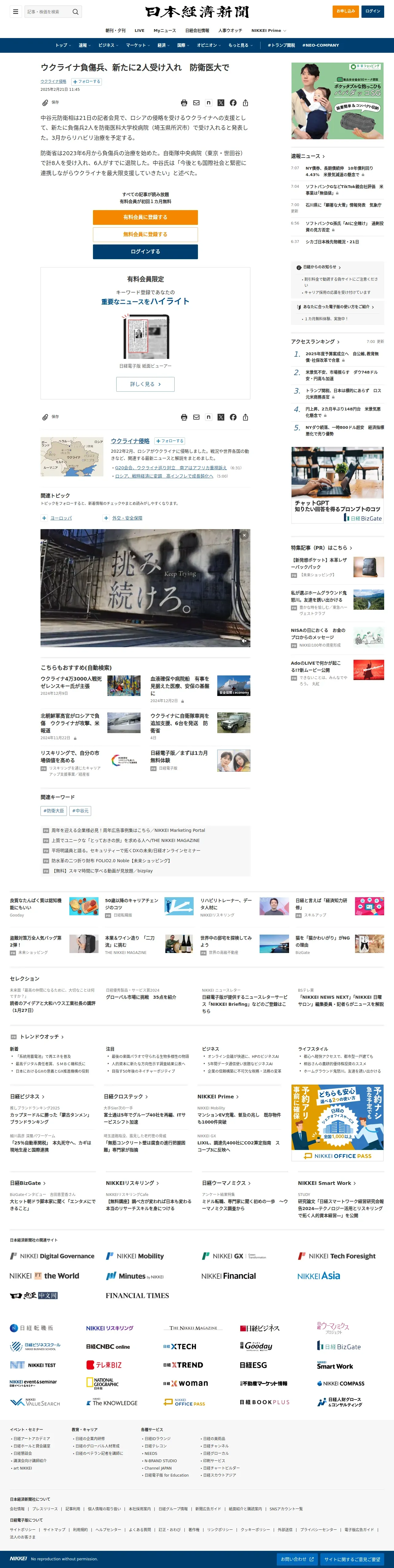Click the top email share icon
The width and height of the screenshot is (394, 1568).
(x=196, y=103)
